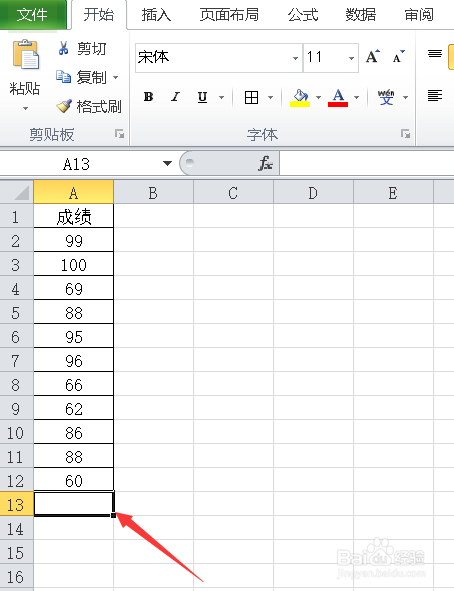Apply borders with the grid icon

click(251, 97)
